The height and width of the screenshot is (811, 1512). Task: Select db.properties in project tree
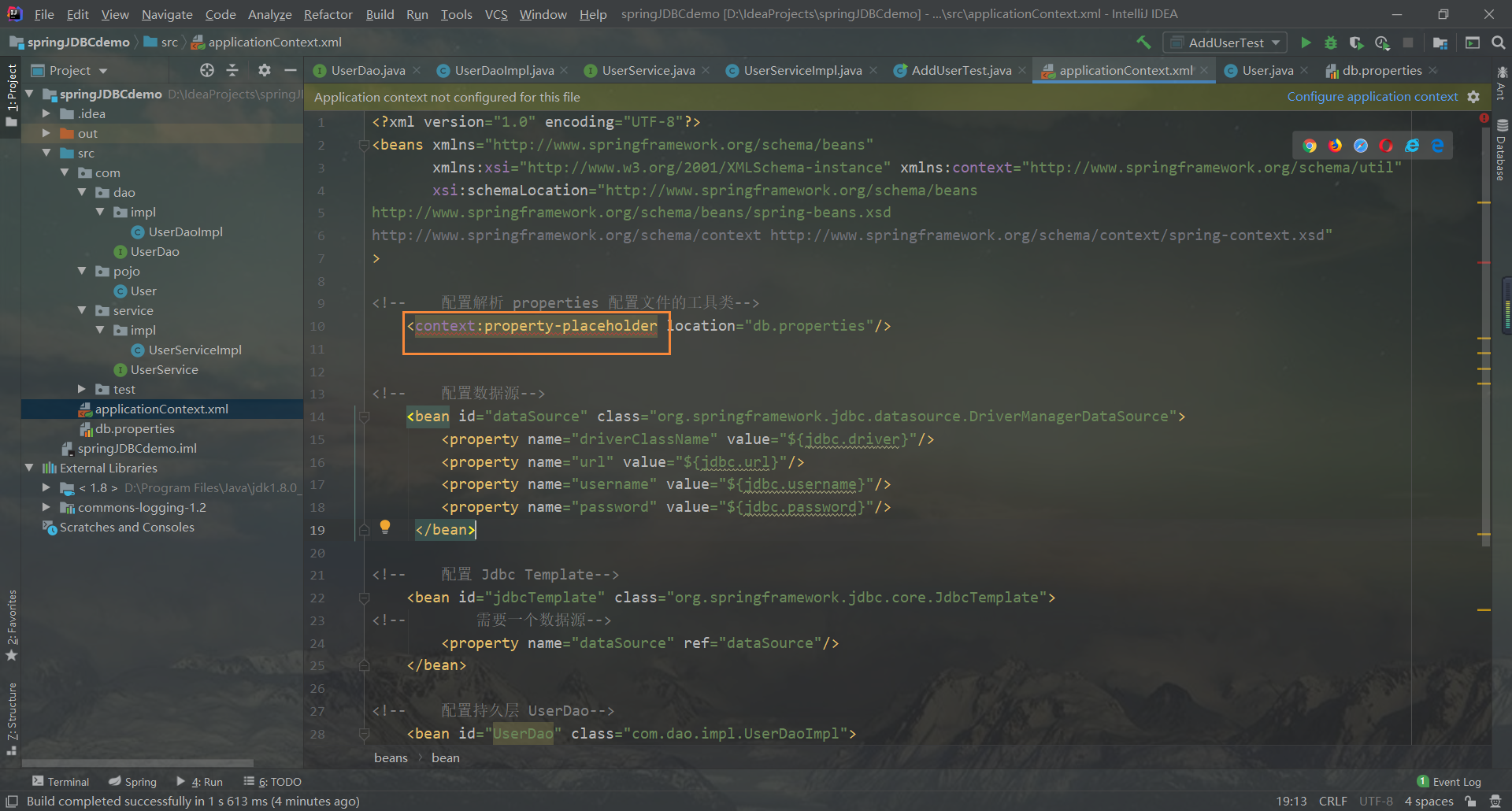[135, 428]
